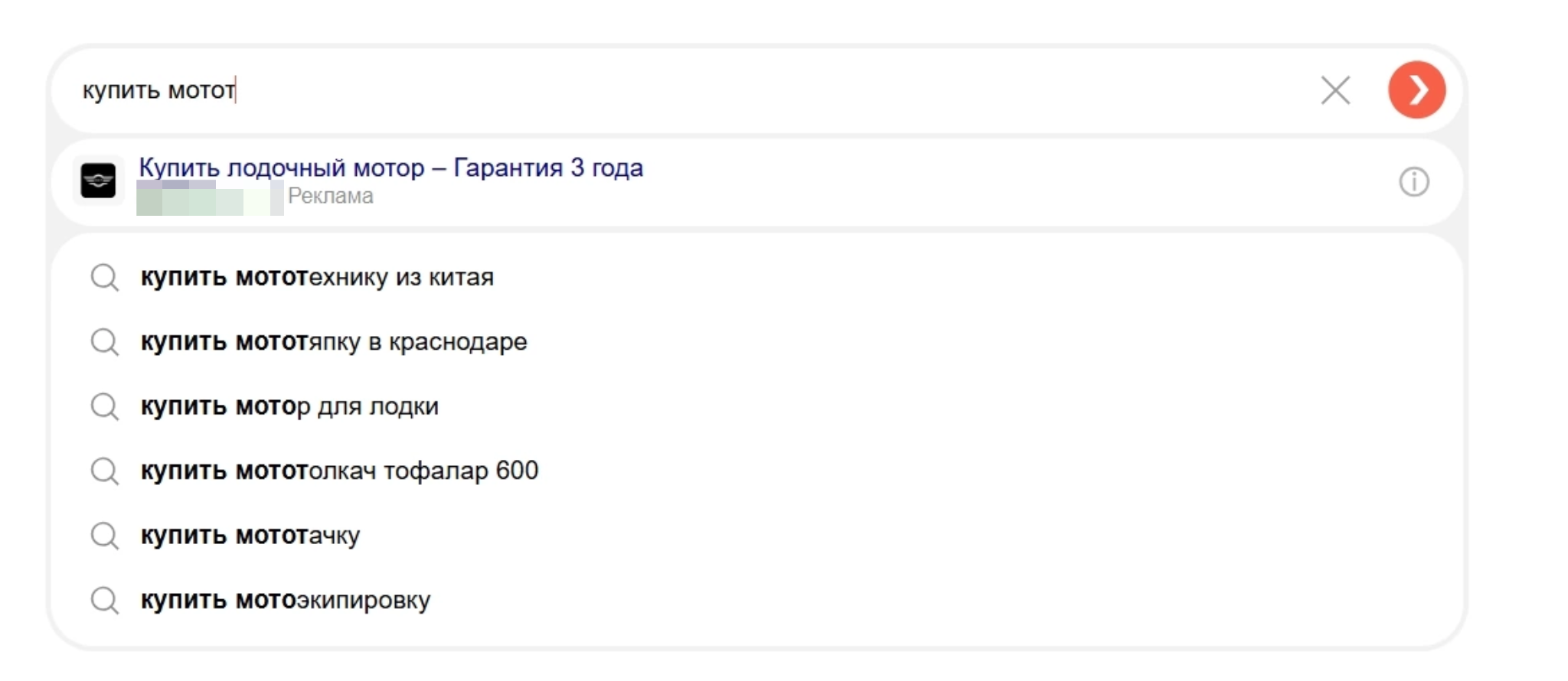Screen dimensions: 1568x681
Task: Open the ad info circle icon
Action: (x=1413, y=182)
